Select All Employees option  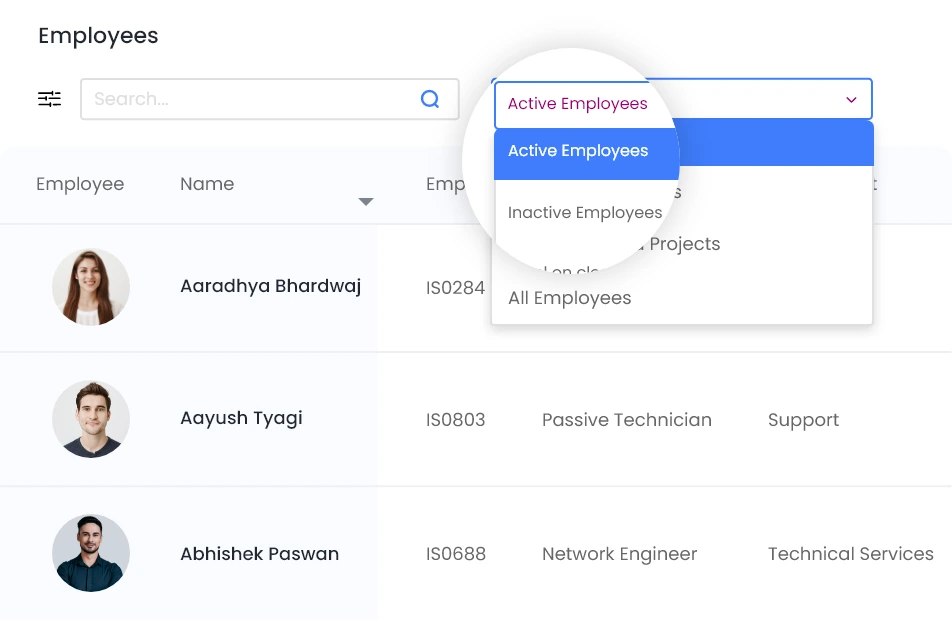point(570,298)
